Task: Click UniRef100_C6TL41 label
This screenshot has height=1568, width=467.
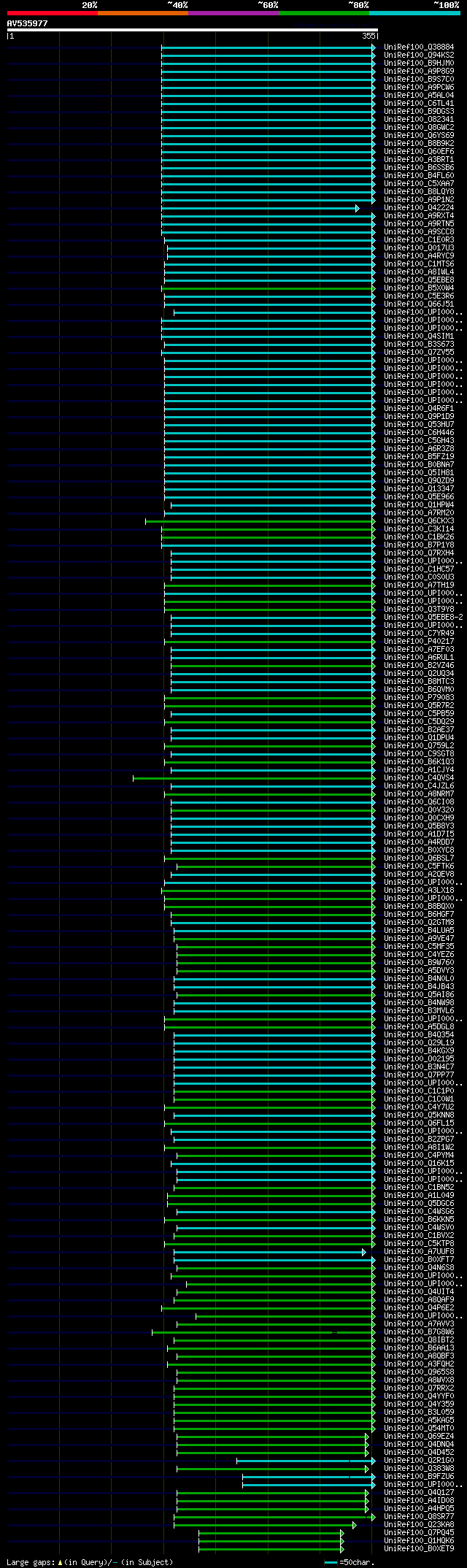Action: tap(419, 104)
